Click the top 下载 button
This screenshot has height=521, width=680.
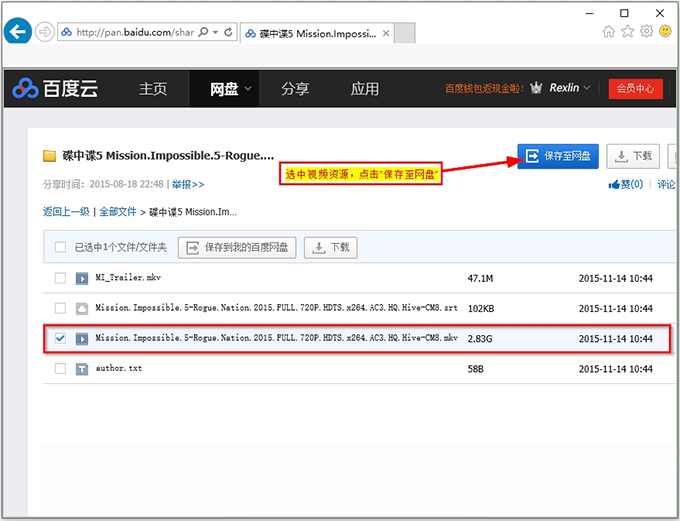point(633,156)
